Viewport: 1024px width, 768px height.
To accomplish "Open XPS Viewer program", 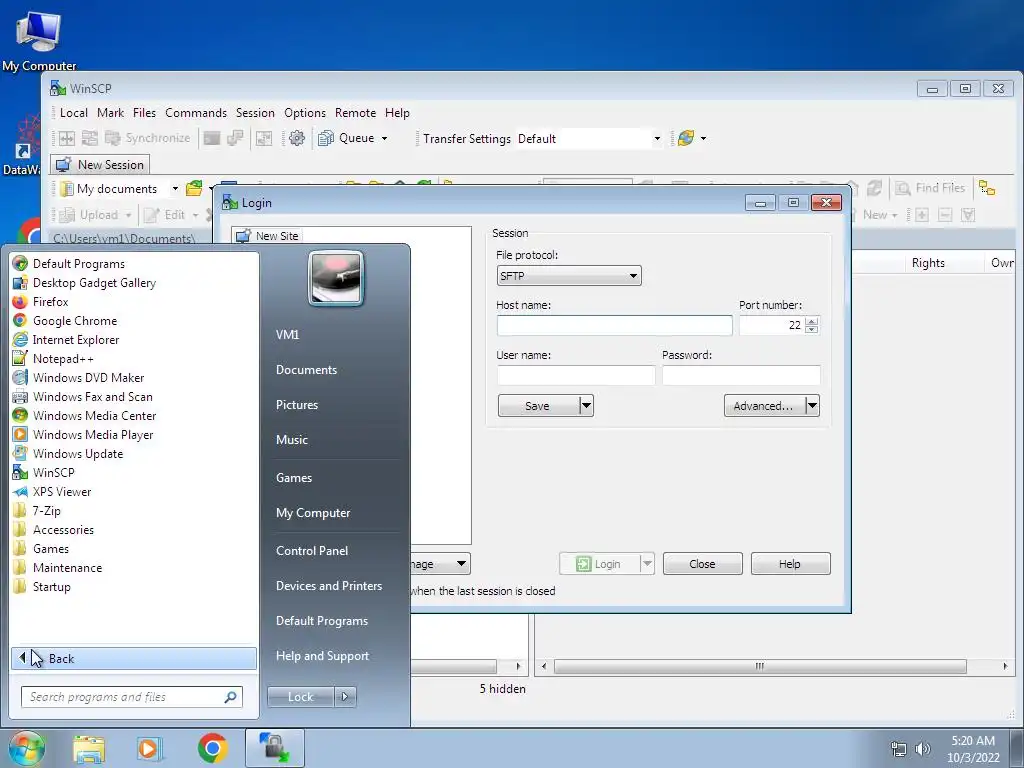I will pyautogui.click(x=61, y=492).
